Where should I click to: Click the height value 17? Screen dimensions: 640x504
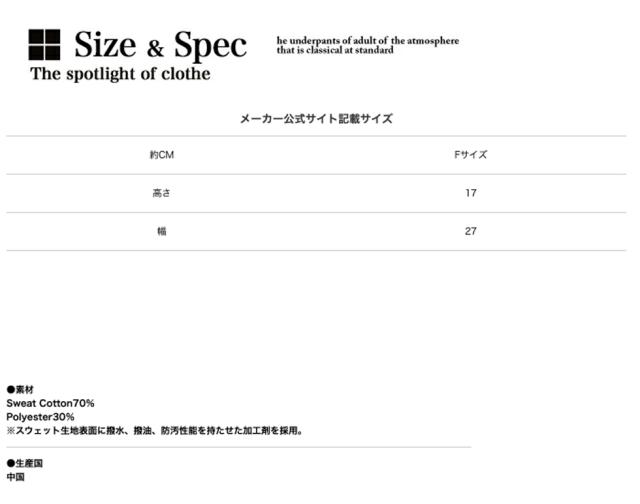click(x=470, y=193)
